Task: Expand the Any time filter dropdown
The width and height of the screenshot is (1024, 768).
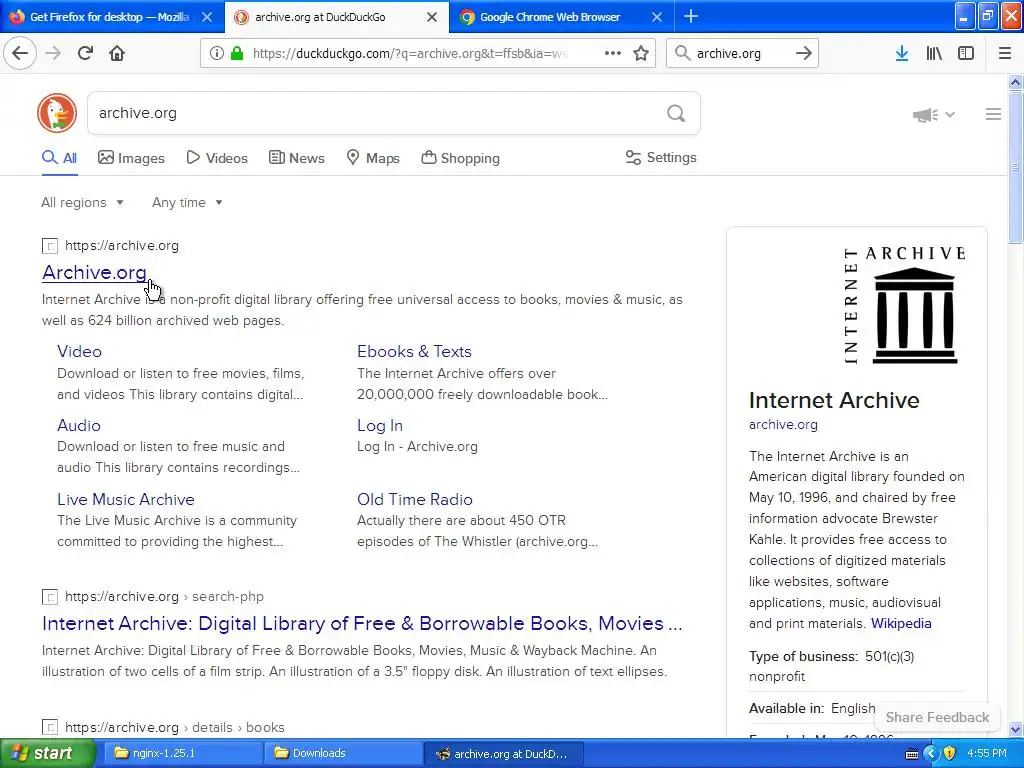Action: (x=187, y=202)
